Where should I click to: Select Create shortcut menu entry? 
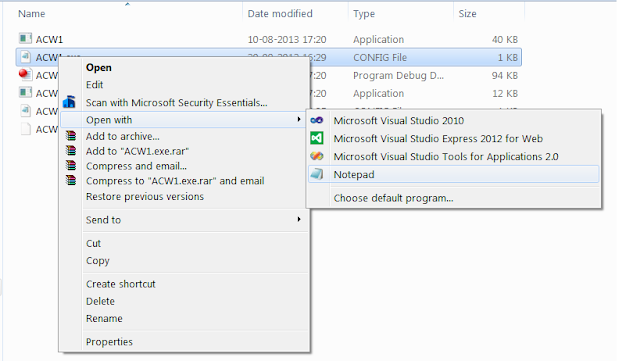click(x=121, y=284)
